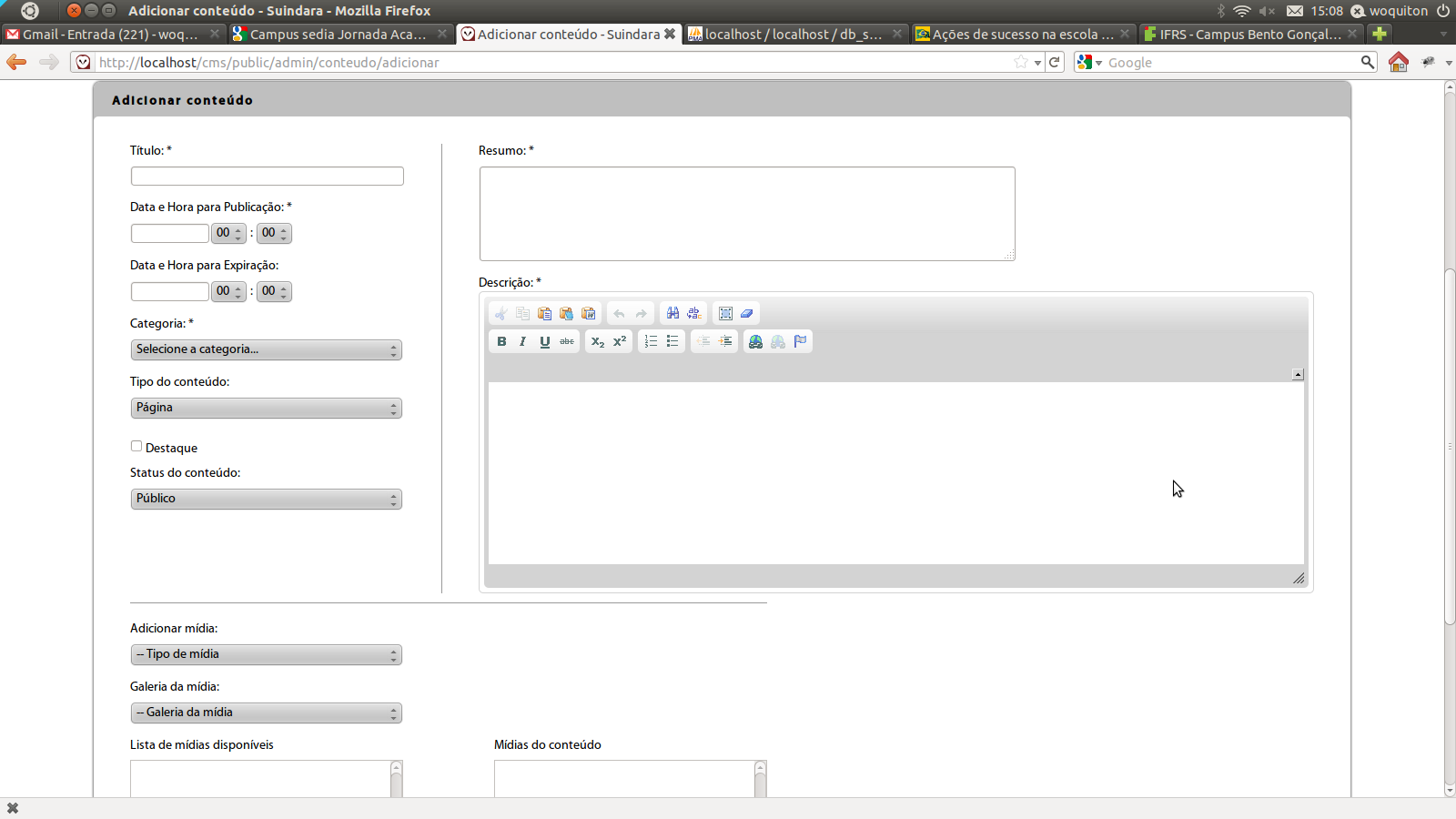
Task: Open the mail envelope indicator
Action: 1295,11
